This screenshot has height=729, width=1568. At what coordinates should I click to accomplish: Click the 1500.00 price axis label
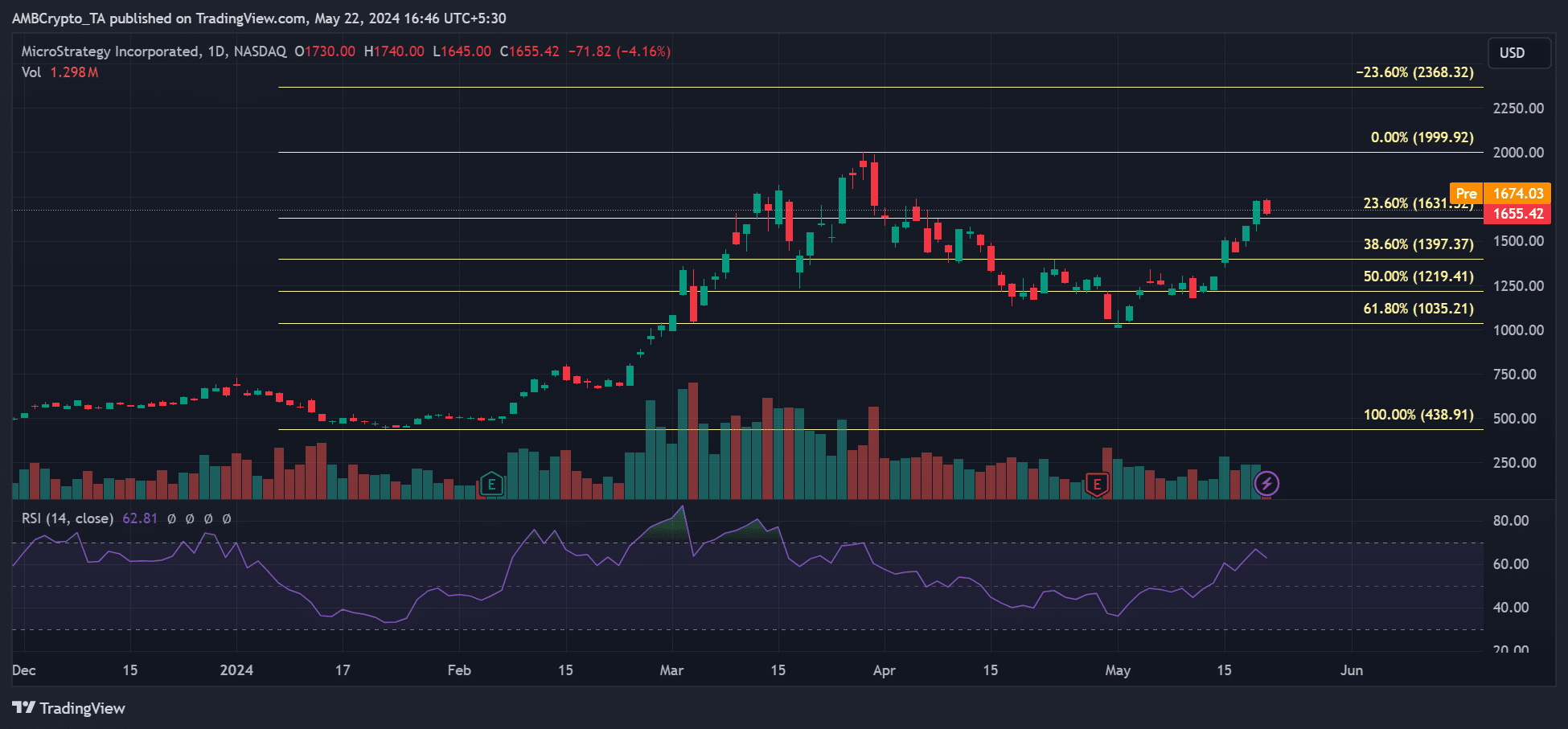1518,241
